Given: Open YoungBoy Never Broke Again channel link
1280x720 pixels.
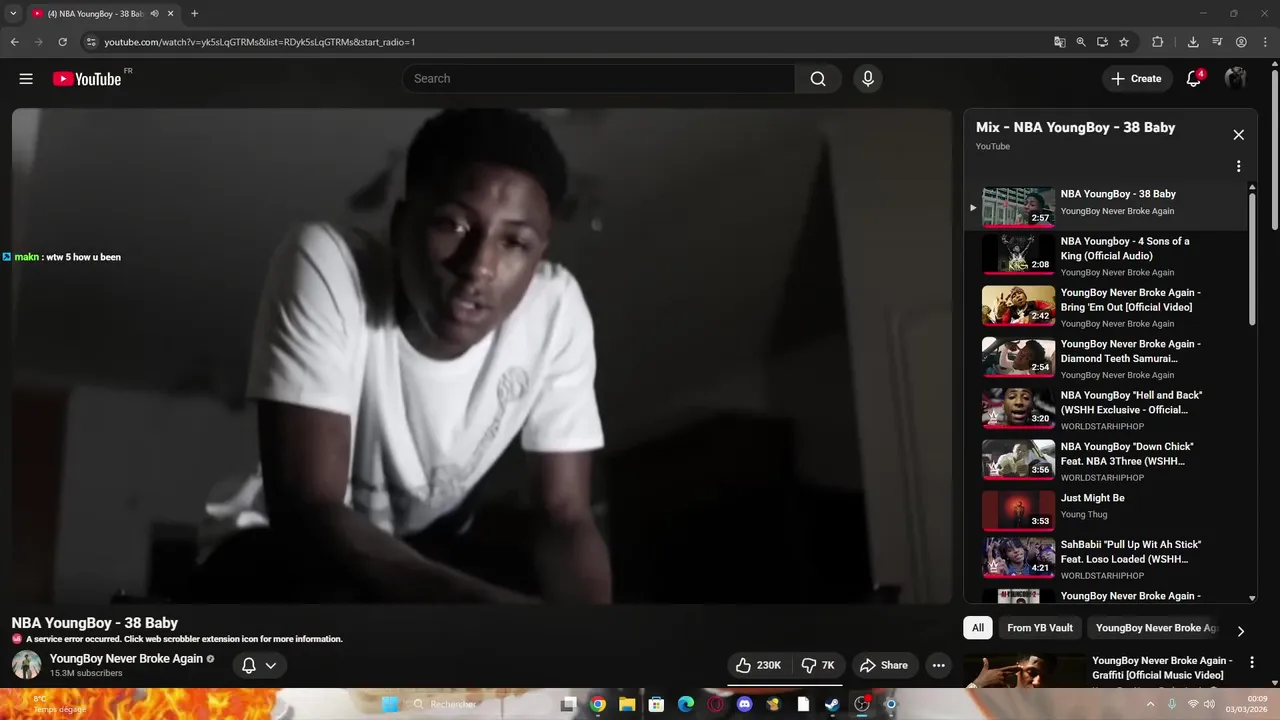Looking at the screenshot, I should (x=126, y=659).
